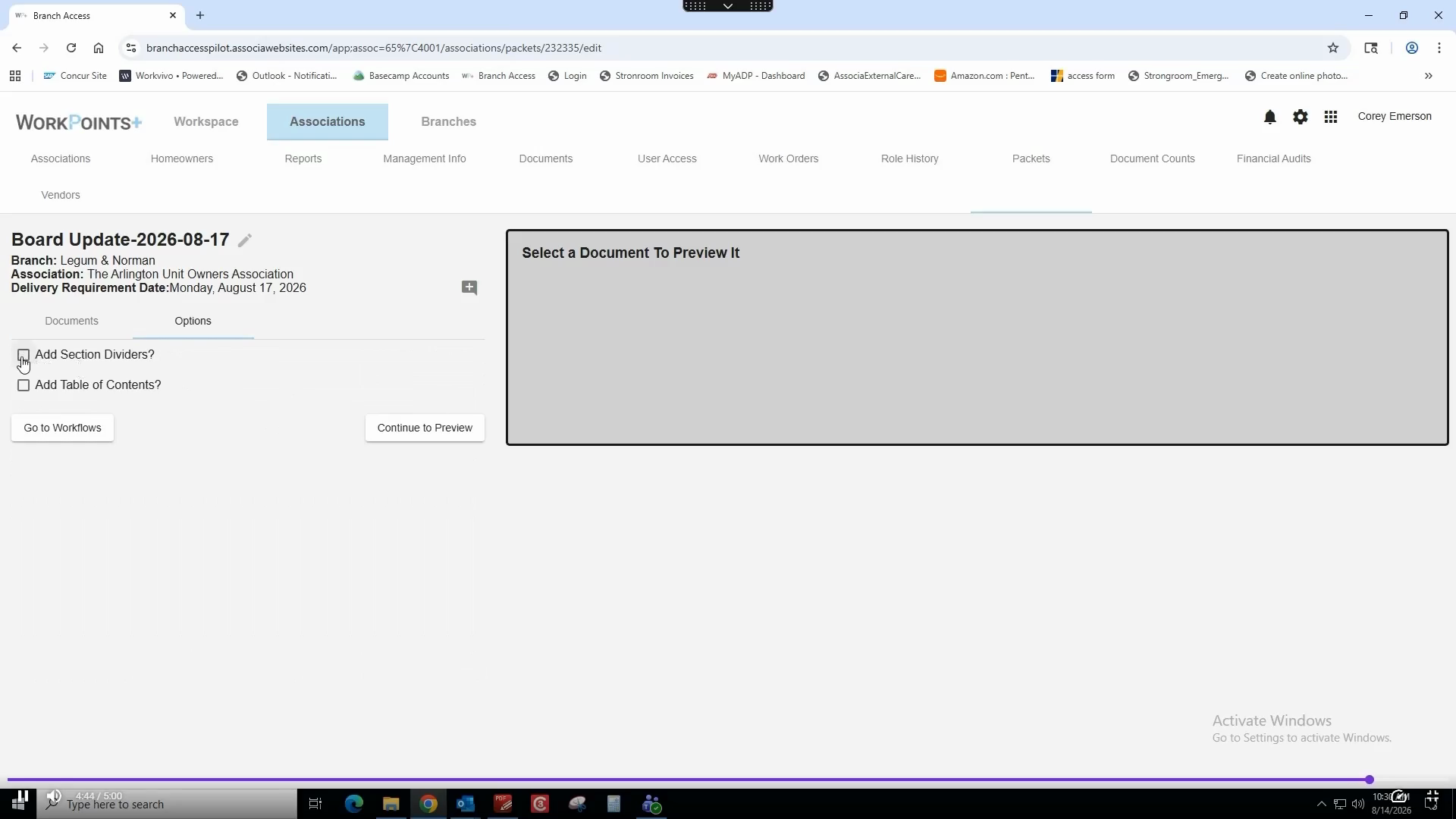Bookmark this page with the star
Image resolution: width=1456 pixels, height=819 pixels.
pyautogui.click(x=1333, y=48)
